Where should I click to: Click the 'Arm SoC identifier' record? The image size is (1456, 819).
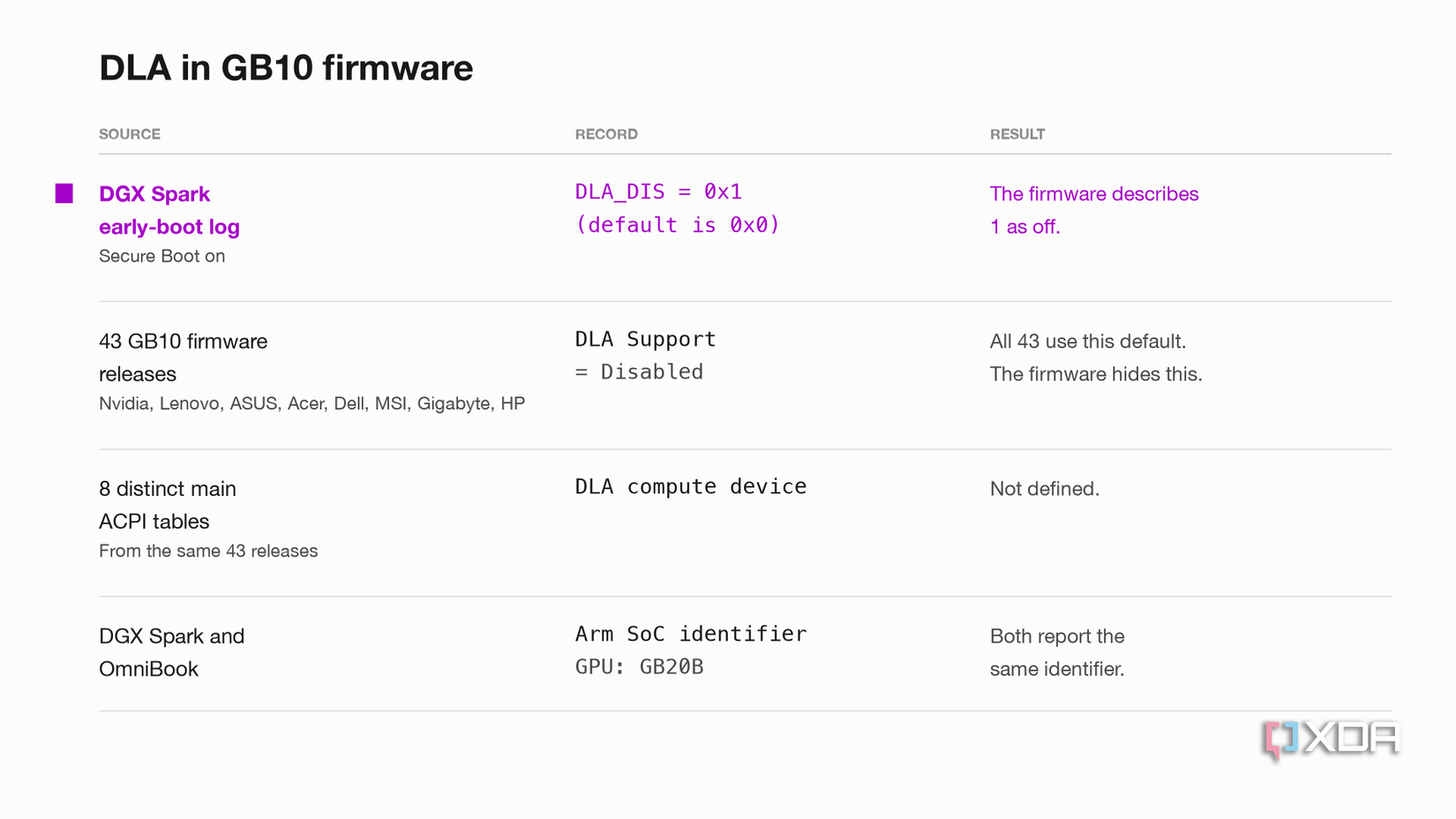[x=691, y=634]
